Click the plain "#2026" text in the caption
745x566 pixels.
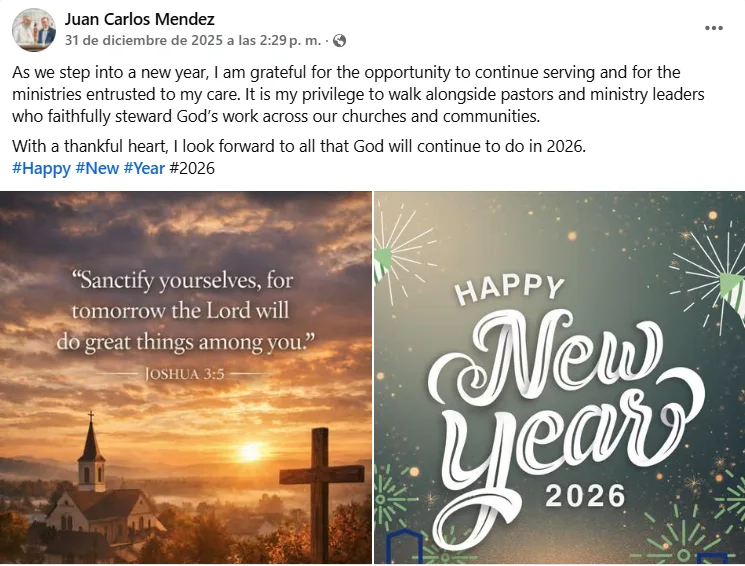pyautogui.click(x=192, y=168)
